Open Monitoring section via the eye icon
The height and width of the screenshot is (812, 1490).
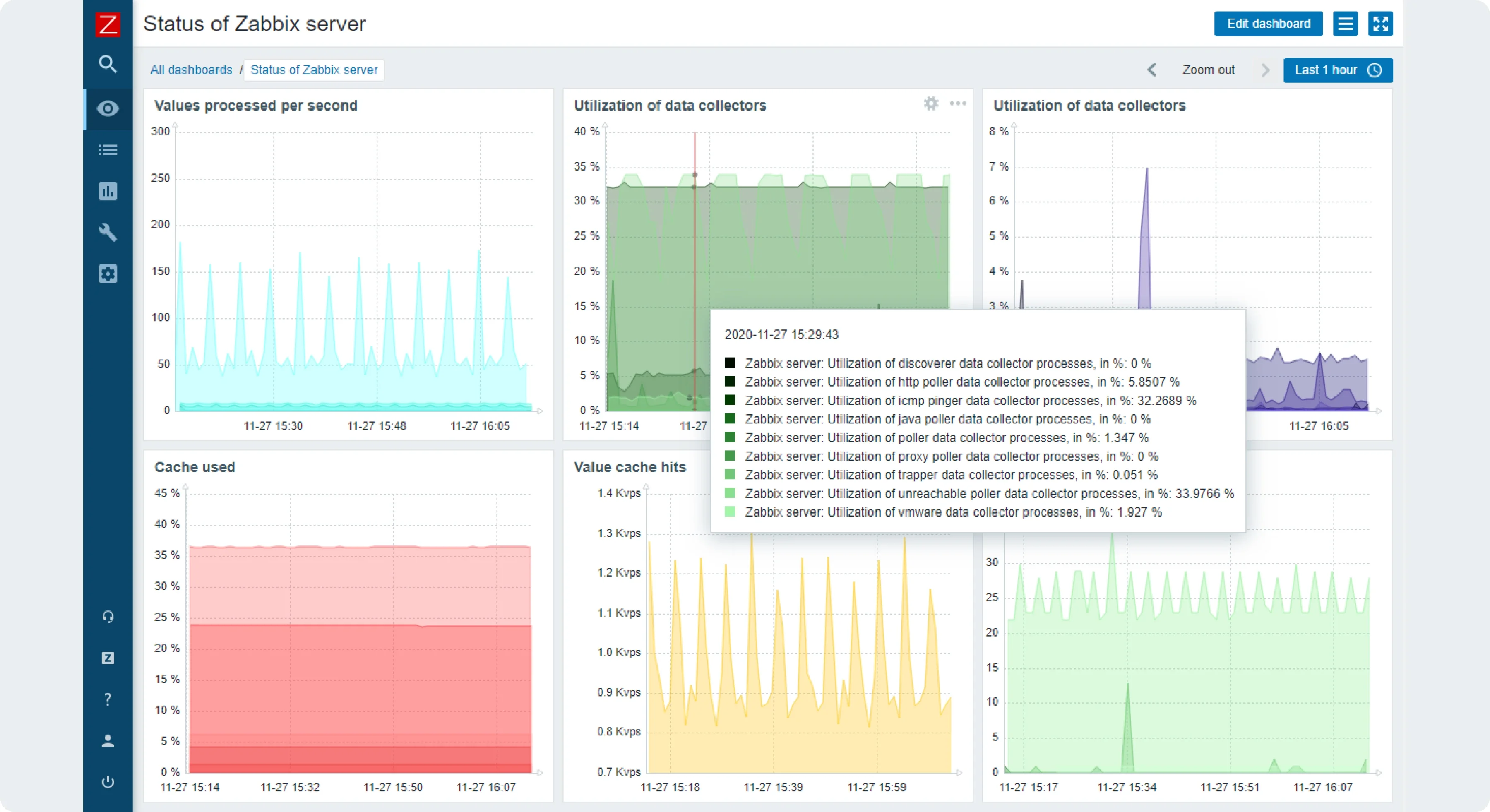pyautogui.click(x=108, y=109)
